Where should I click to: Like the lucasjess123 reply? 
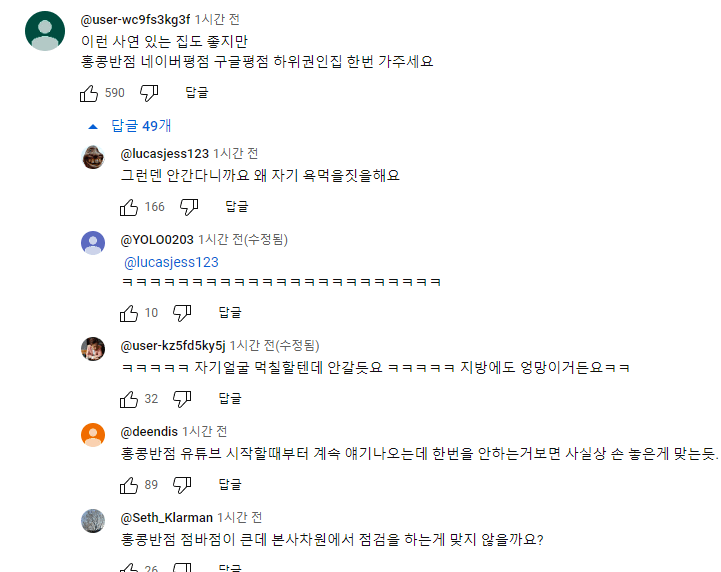tap(129, 207)
